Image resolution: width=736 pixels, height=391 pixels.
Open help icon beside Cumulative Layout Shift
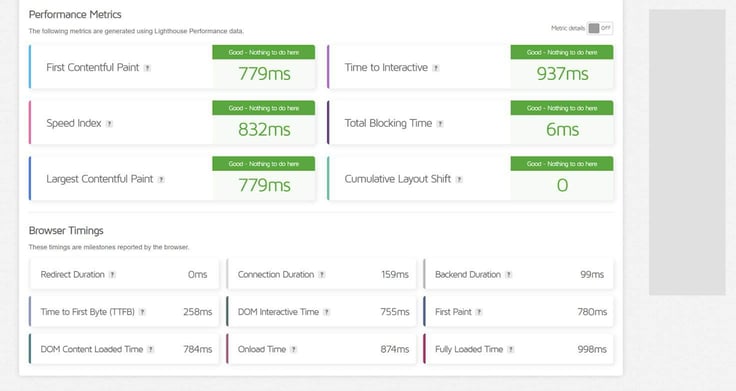(x=460, y=179)
